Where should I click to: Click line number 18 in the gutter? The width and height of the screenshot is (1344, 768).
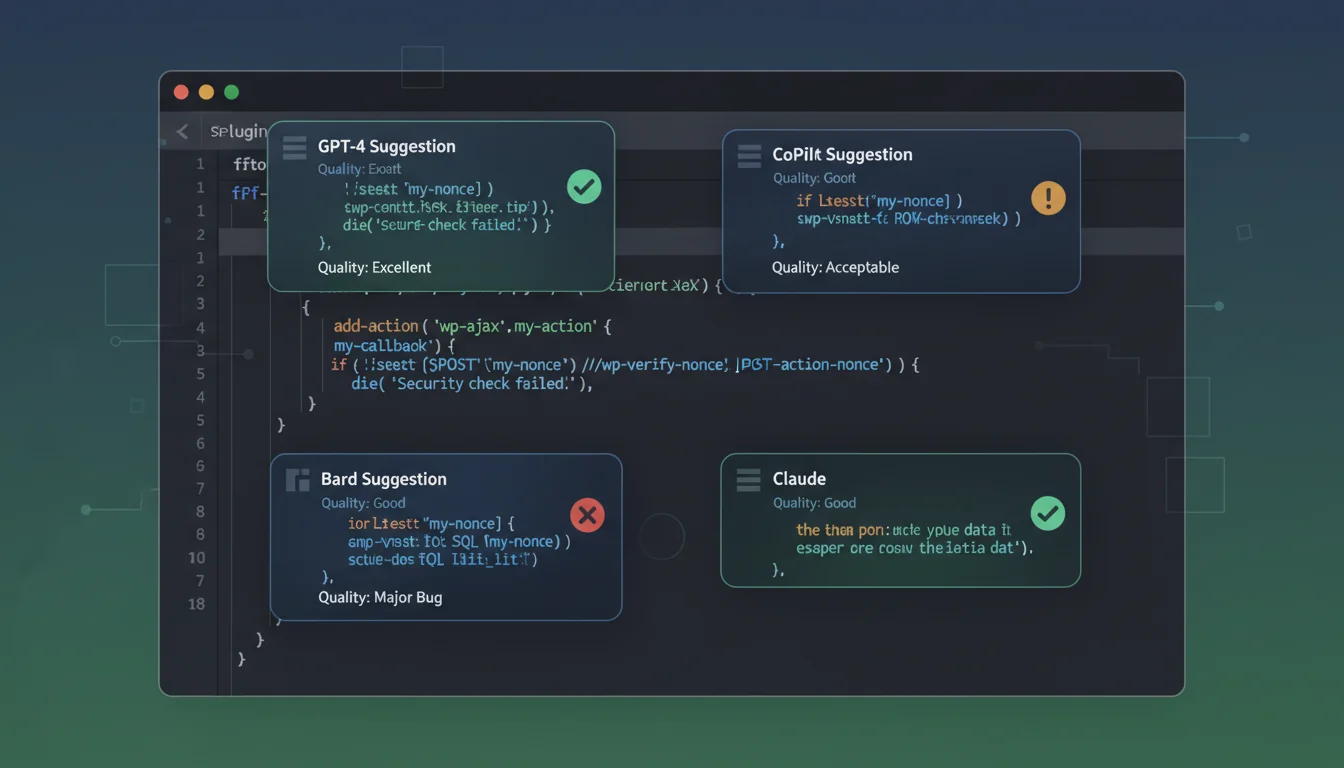[196, 604]
